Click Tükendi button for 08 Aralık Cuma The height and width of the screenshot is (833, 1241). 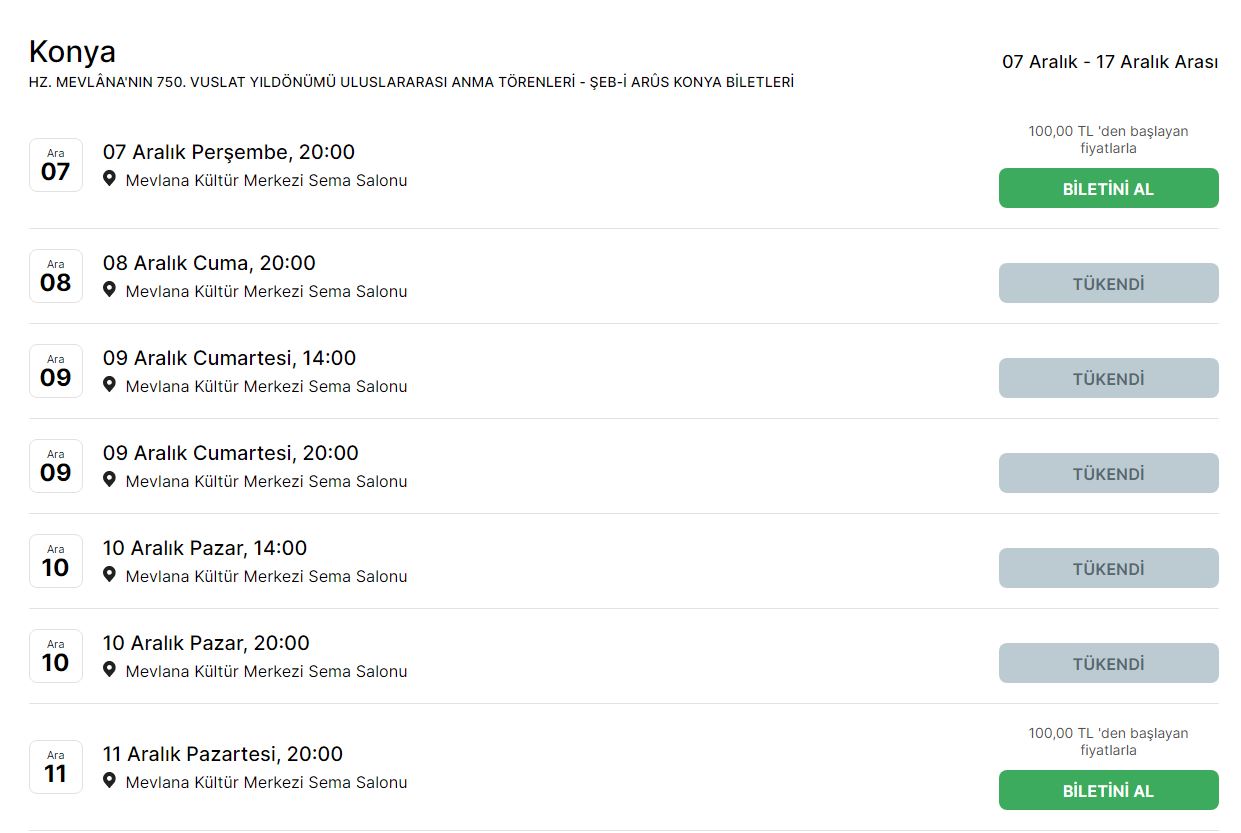1108,283
